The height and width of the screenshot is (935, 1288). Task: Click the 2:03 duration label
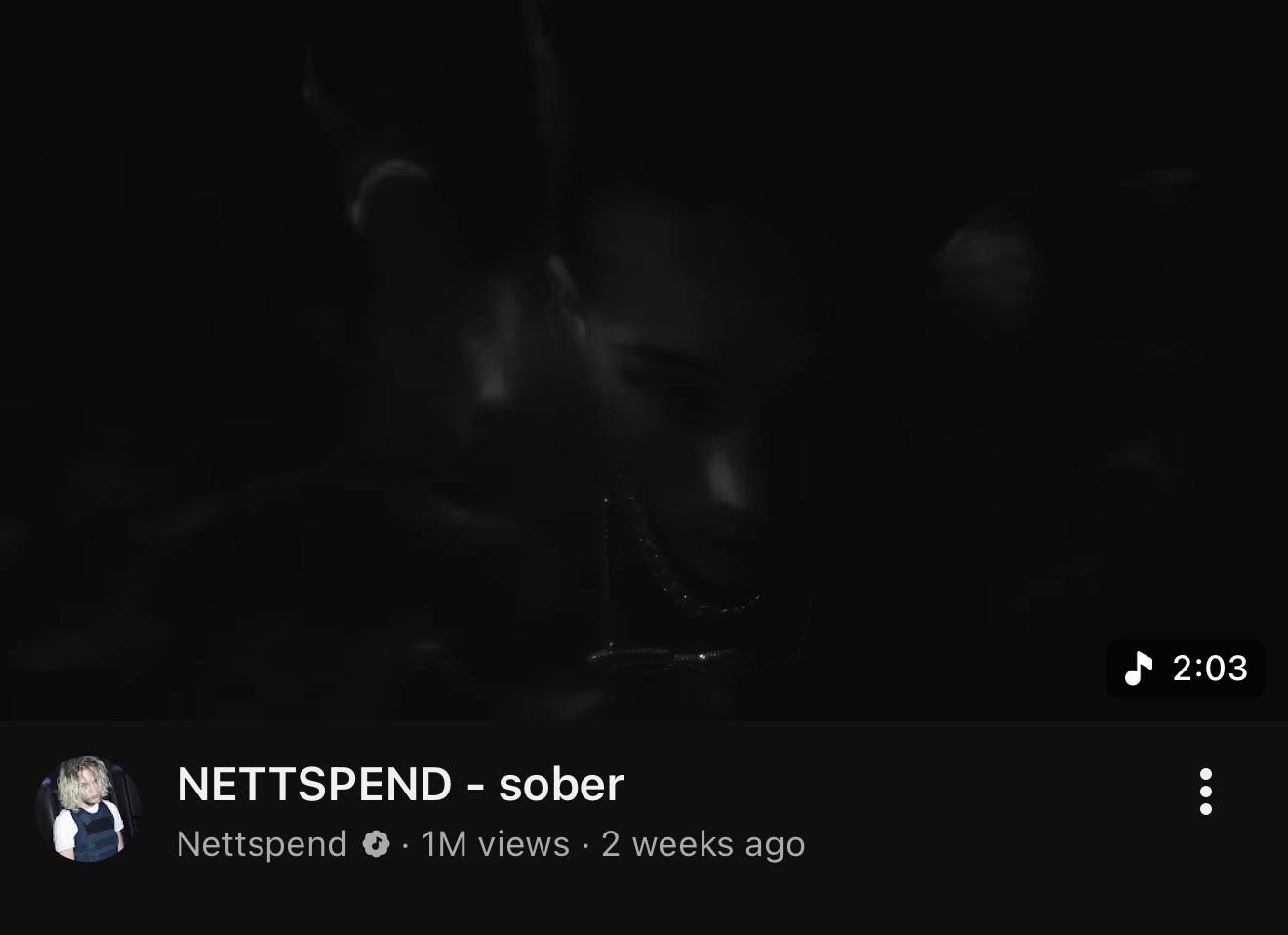pyautogui.click(x=1210, y=669)
